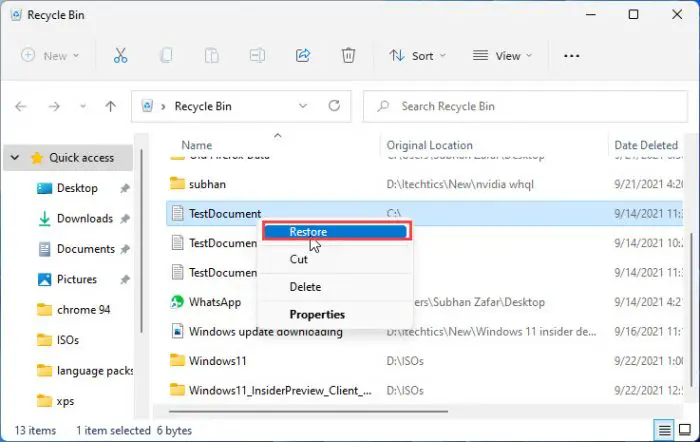Go up one folder level

pos(110,106)
